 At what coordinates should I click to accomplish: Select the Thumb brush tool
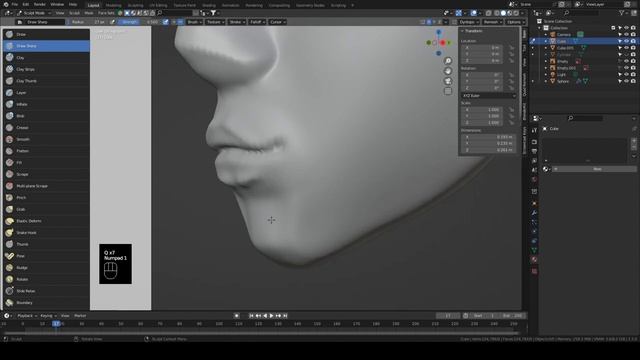47,244
